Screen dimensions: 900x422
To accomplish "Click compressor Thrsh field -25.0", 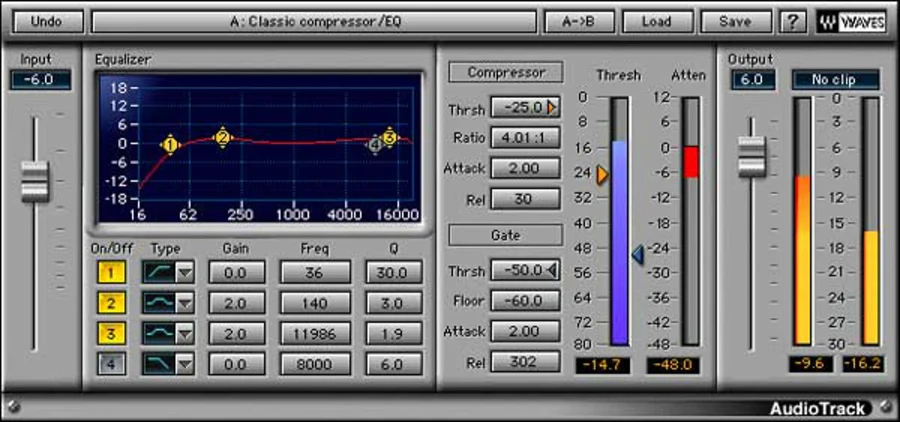I will [x=525, y=107].
